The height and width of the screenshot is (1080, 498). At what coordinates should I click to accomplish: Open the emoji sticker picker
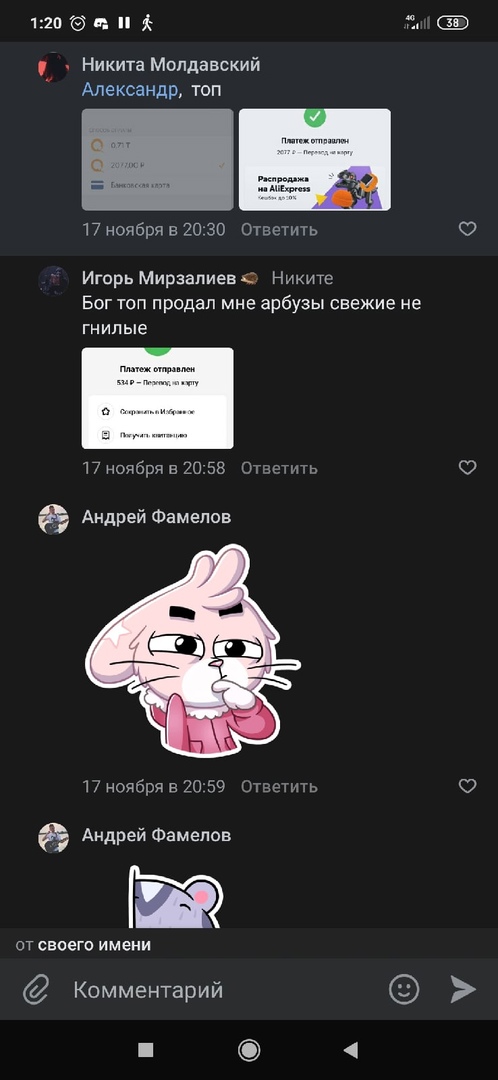tap(404, 990)
